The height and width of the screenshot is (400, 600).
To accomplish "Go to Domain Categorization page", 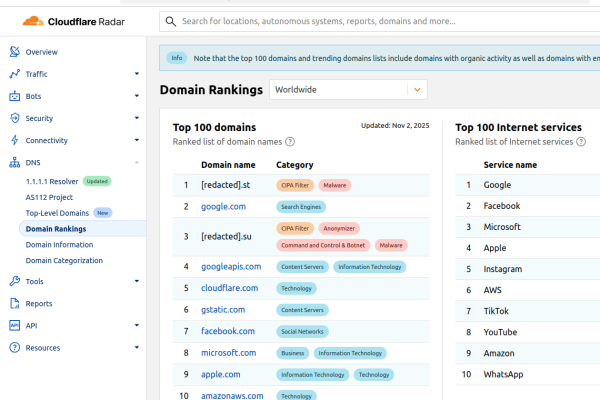I will [64, 261].
